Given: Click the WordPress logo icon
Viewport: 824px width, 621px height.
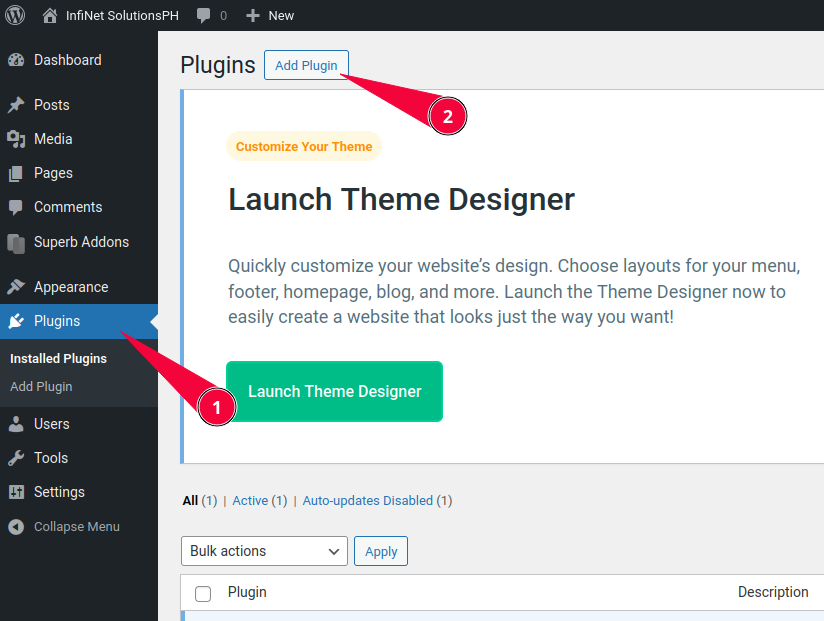Looking at the screenshot, I should [16, 15].
